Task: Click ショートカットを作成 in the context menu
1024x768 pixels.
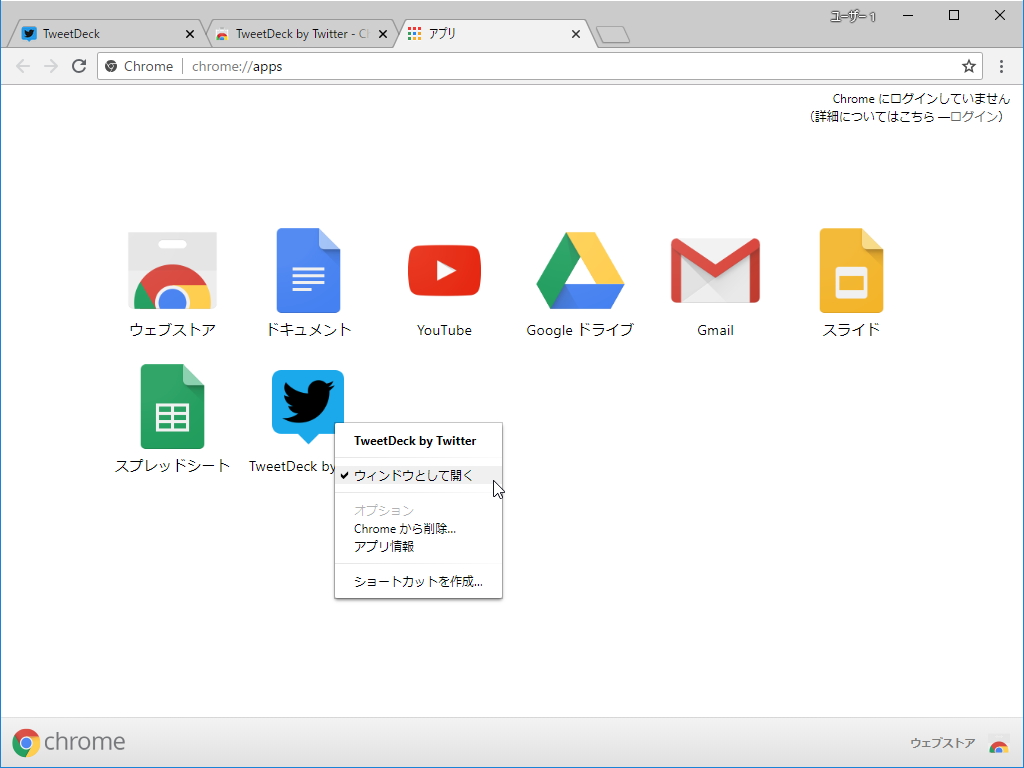Action: point(417,580)
